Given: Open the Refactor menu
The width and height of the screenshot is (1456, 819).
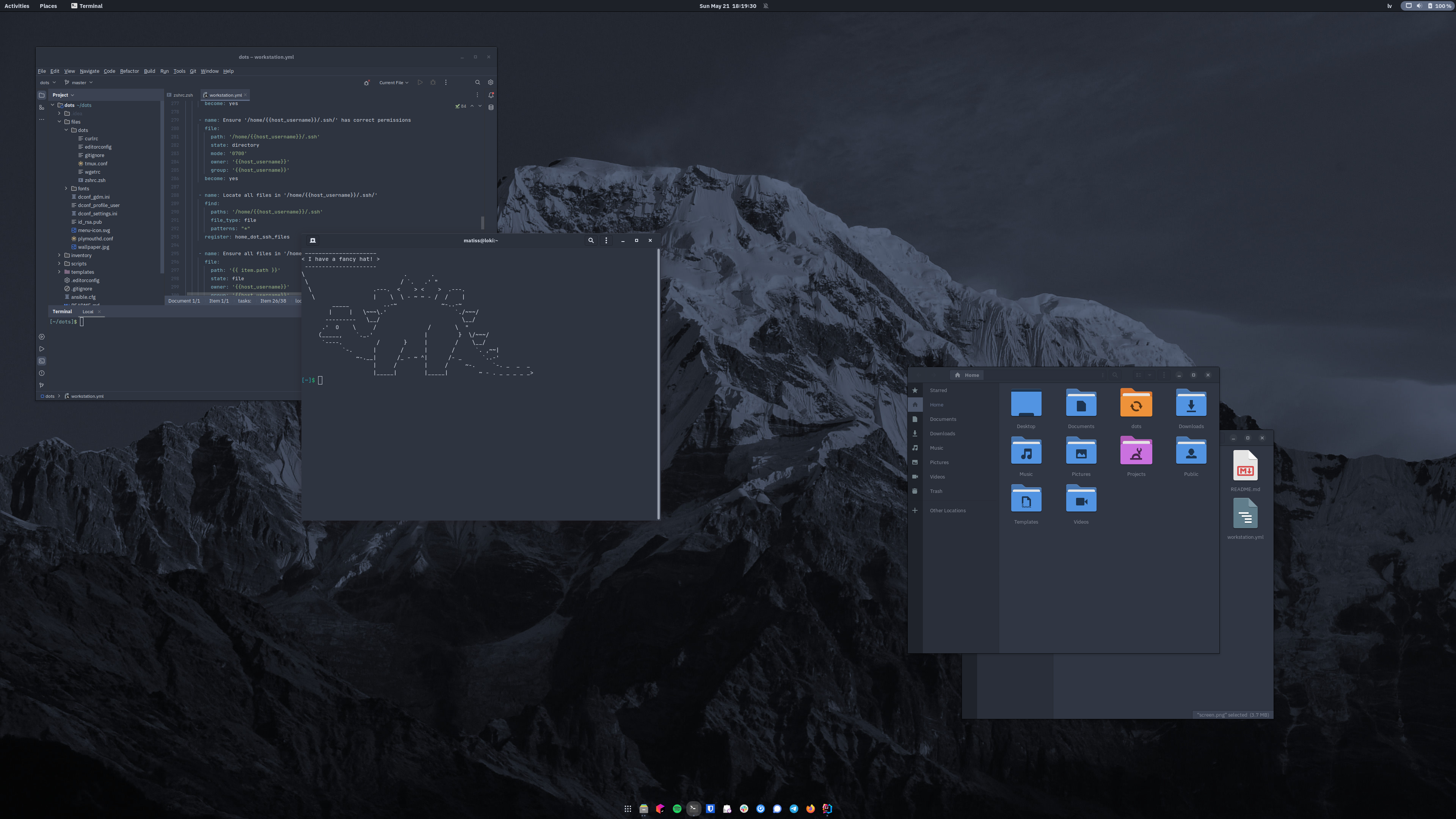Looking at the screenshot, I should pos(129,71).
